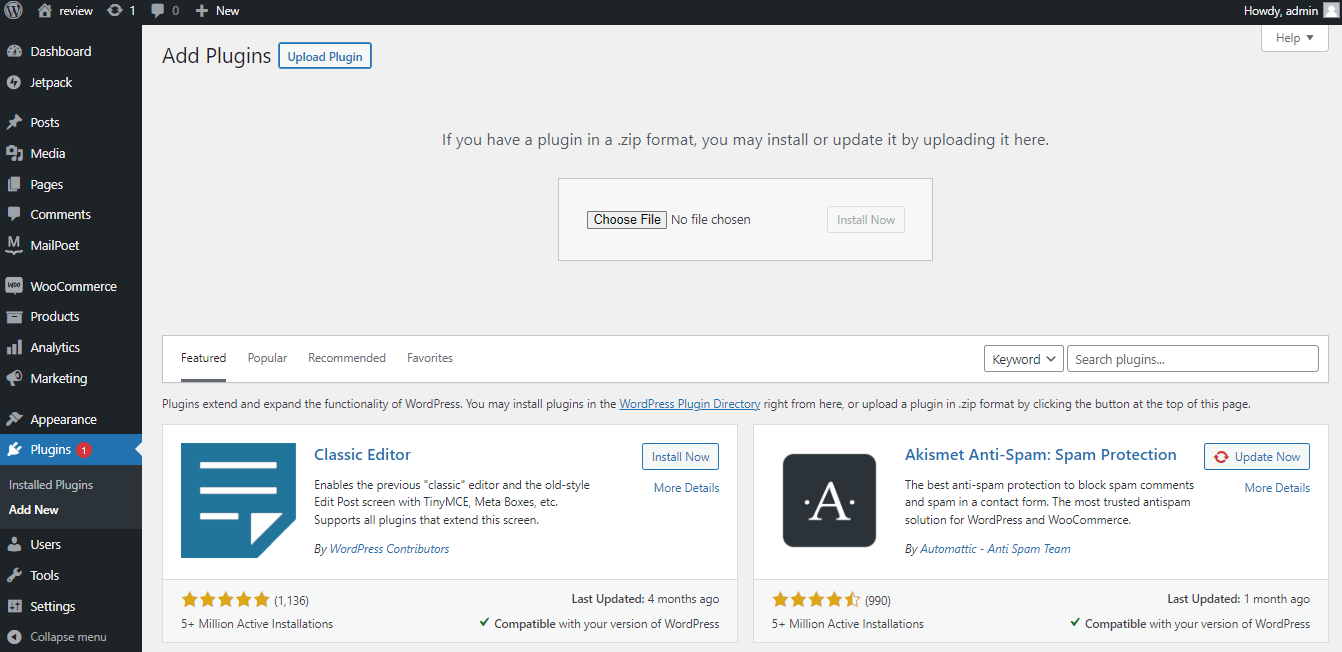Click the "No file chosen" text
This screenshot has height=652, width=1342.
pyautogui.click(x=711, y=220)
